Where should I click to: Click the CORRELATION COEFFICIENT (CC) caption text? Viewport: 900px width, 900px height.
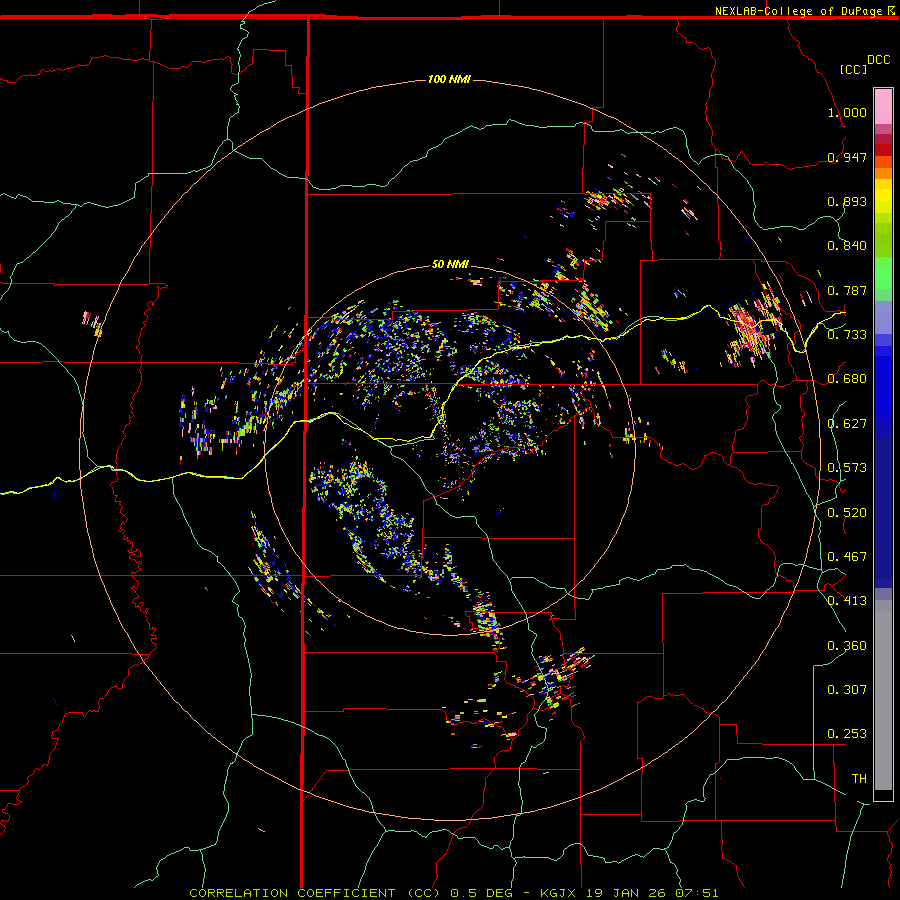316,893
